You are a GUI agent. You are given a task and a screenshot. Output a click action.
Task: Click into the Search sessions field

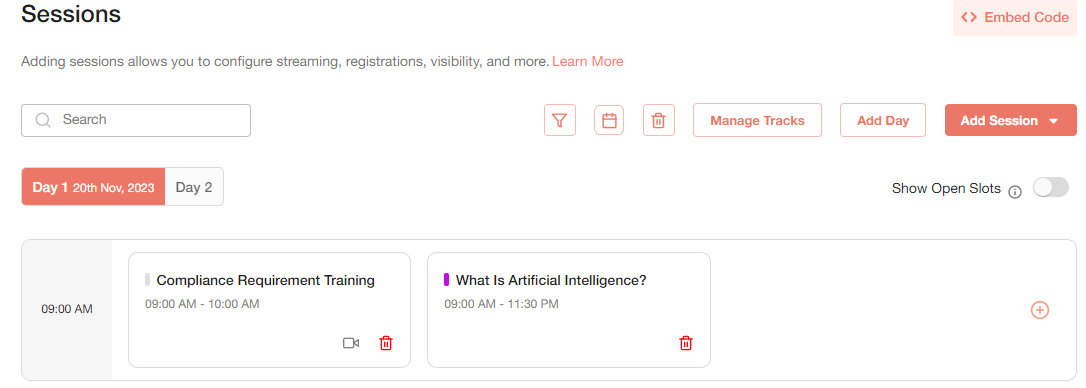(136, 121)
